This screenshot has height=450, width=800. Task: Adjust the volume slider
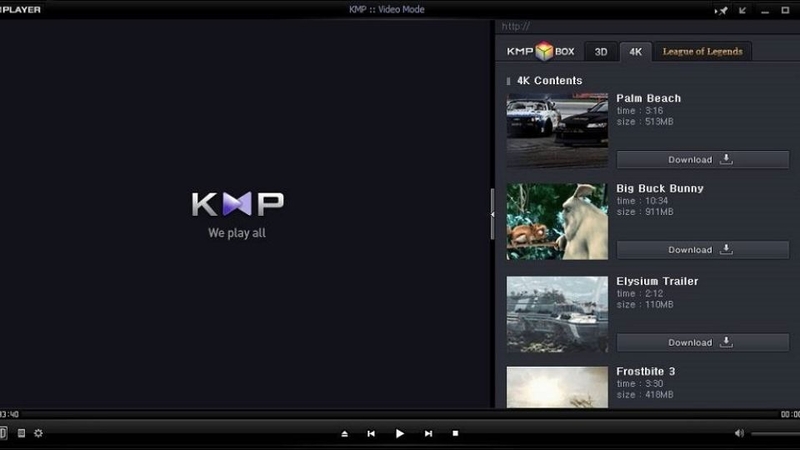click(x=776, y=434)
